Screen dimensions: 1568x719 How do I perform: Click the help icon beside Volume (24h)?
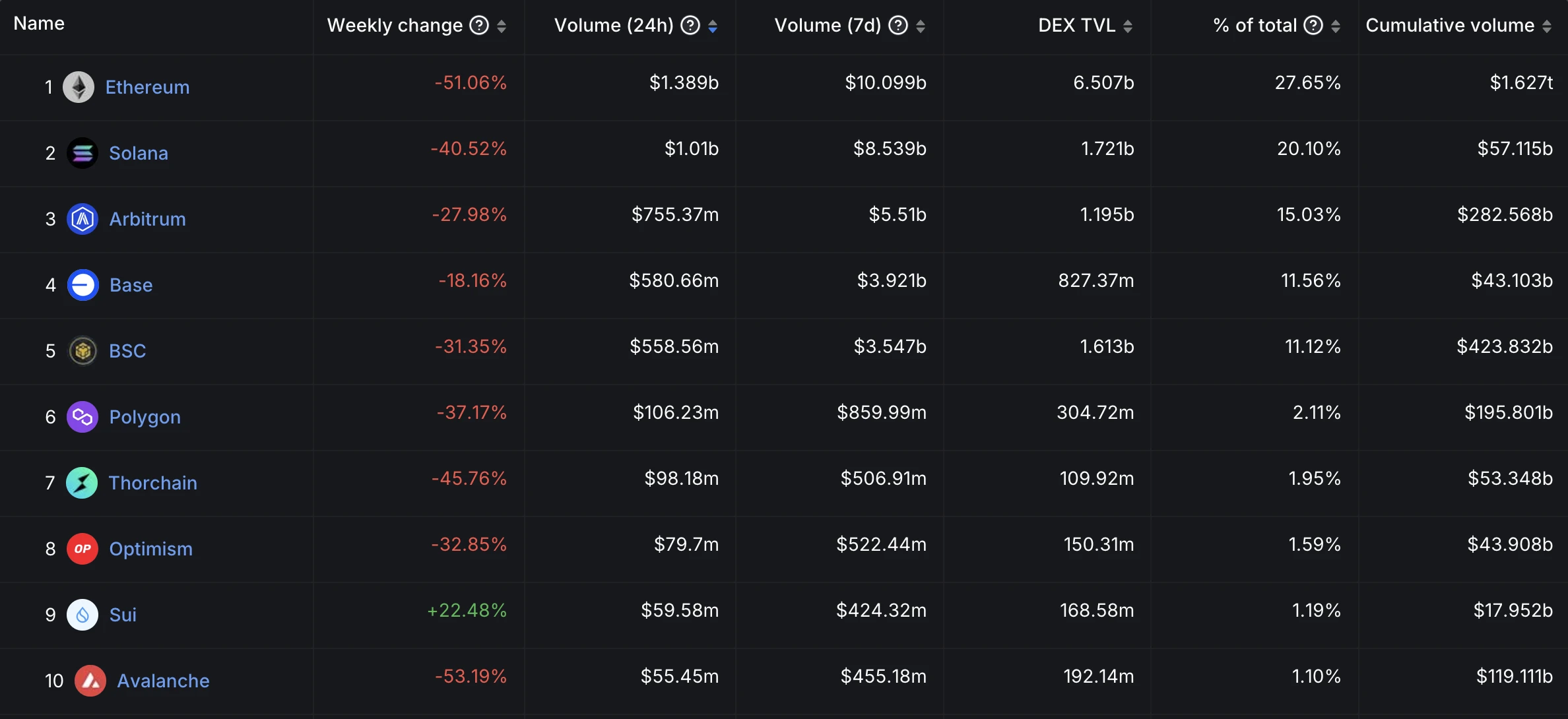point(690,25)
